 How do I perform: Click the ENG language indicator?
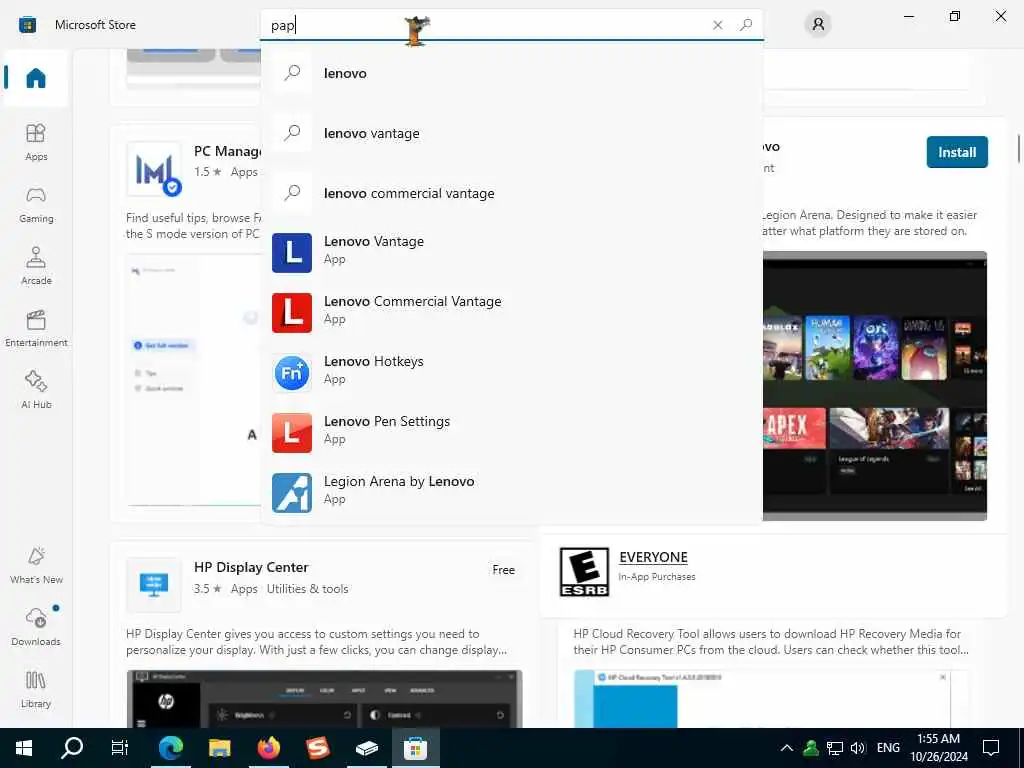pos(888,748)
